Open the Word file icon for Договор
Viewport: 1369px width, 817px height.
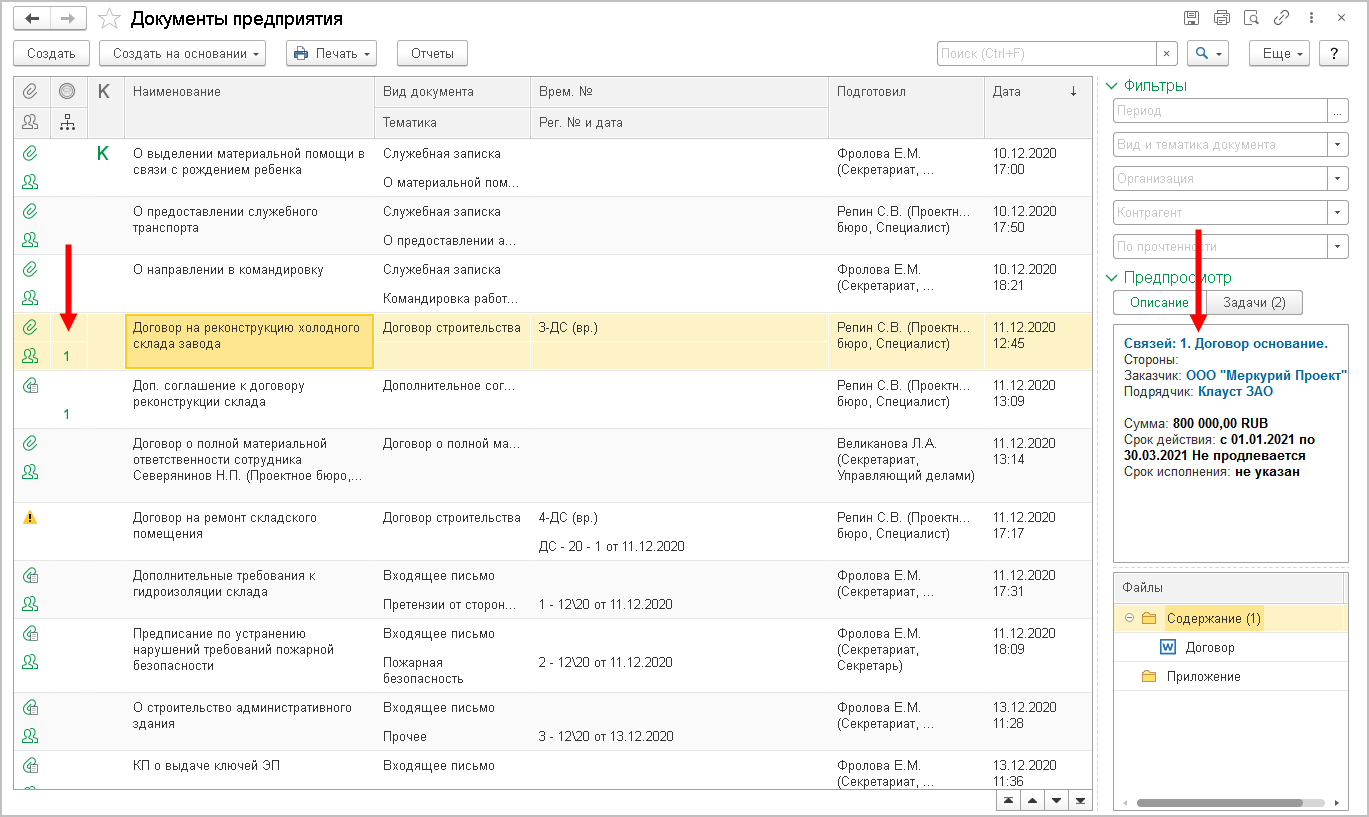1167,647
